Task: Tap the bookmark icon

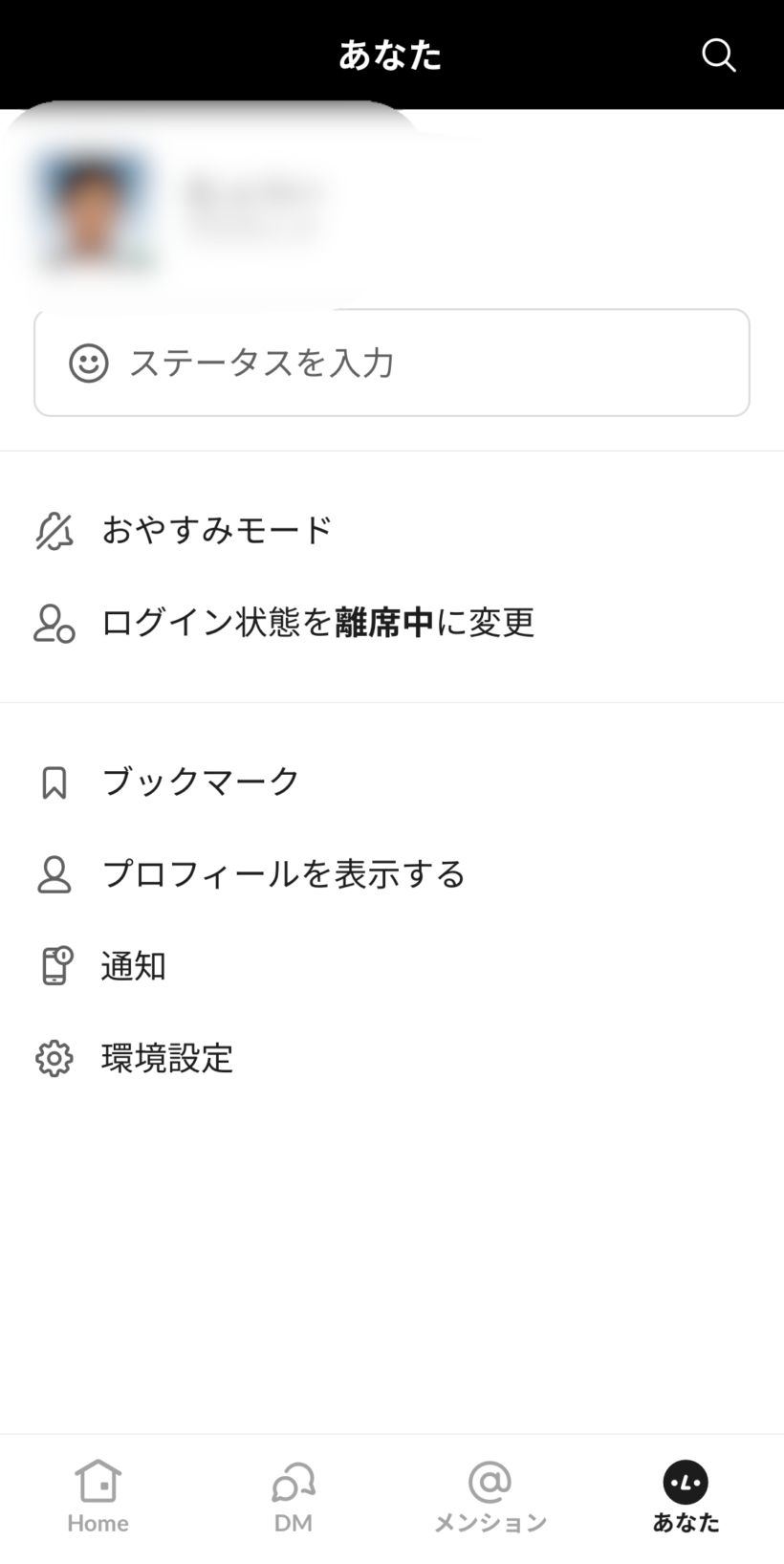Action: pyautogui.click(x=54, y=782)
